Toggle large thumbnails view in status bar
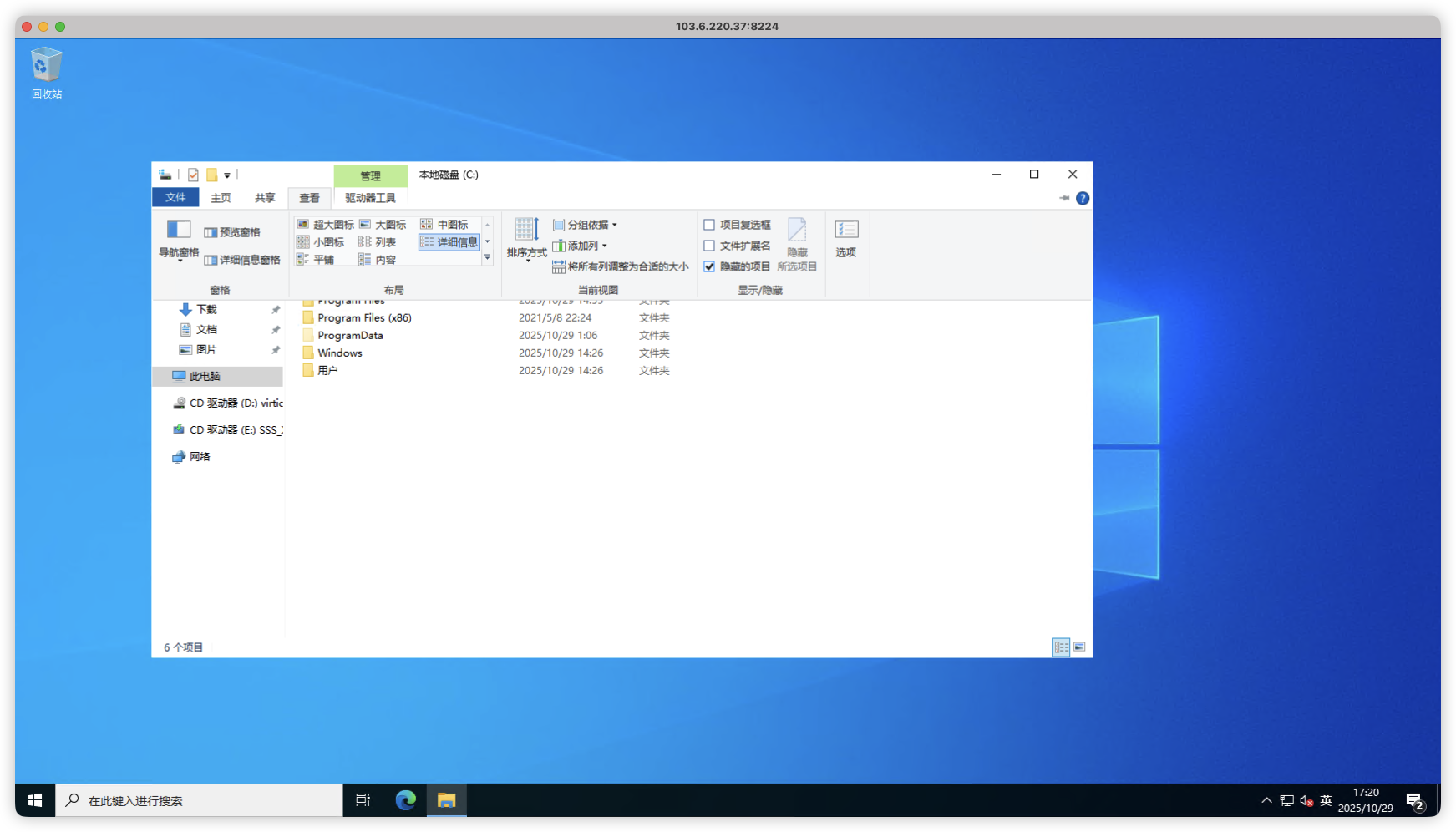The width and height of the screenshot is (1456, 832). tap(1079, 647)
